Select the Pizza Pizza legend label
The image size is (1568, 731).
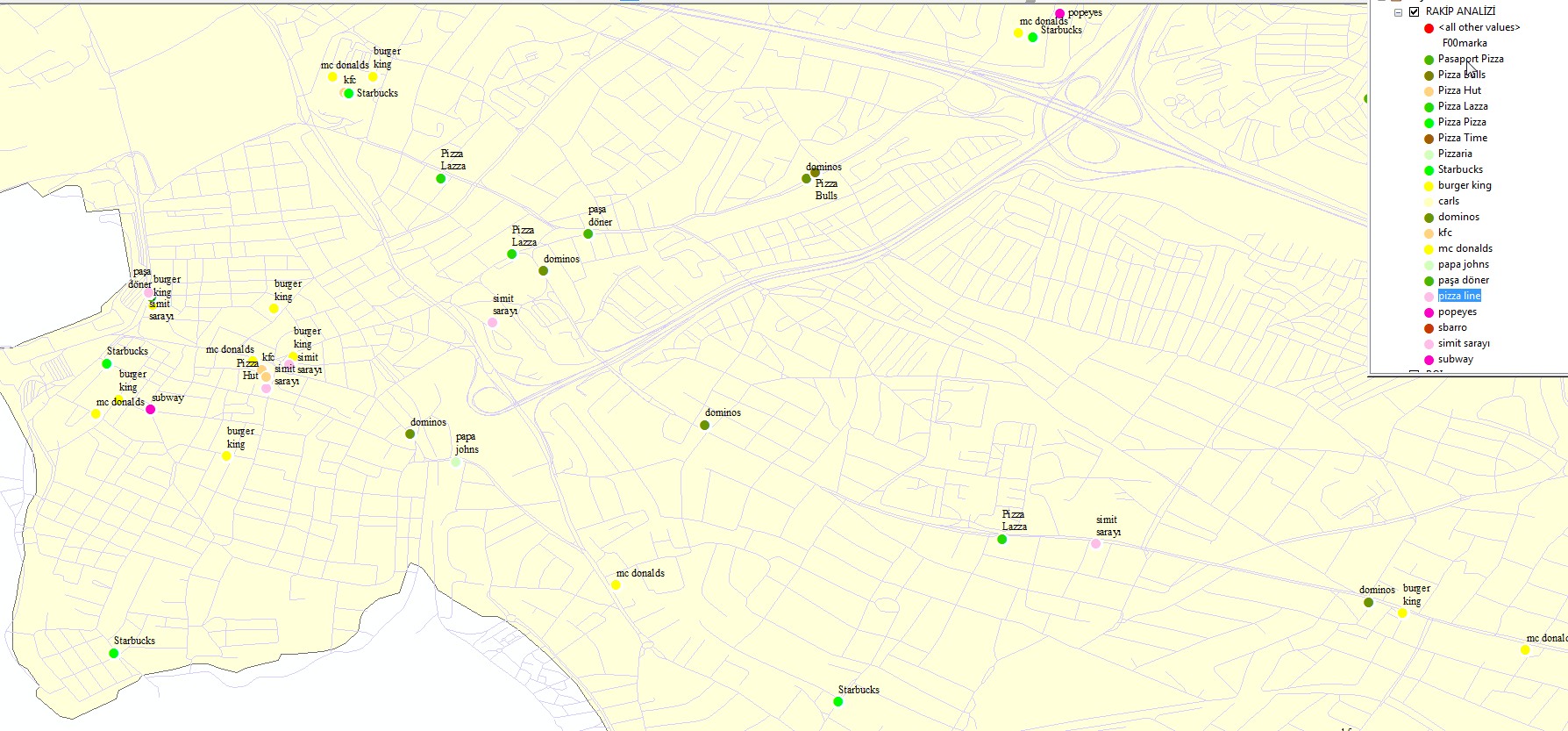click(1462, 122)
